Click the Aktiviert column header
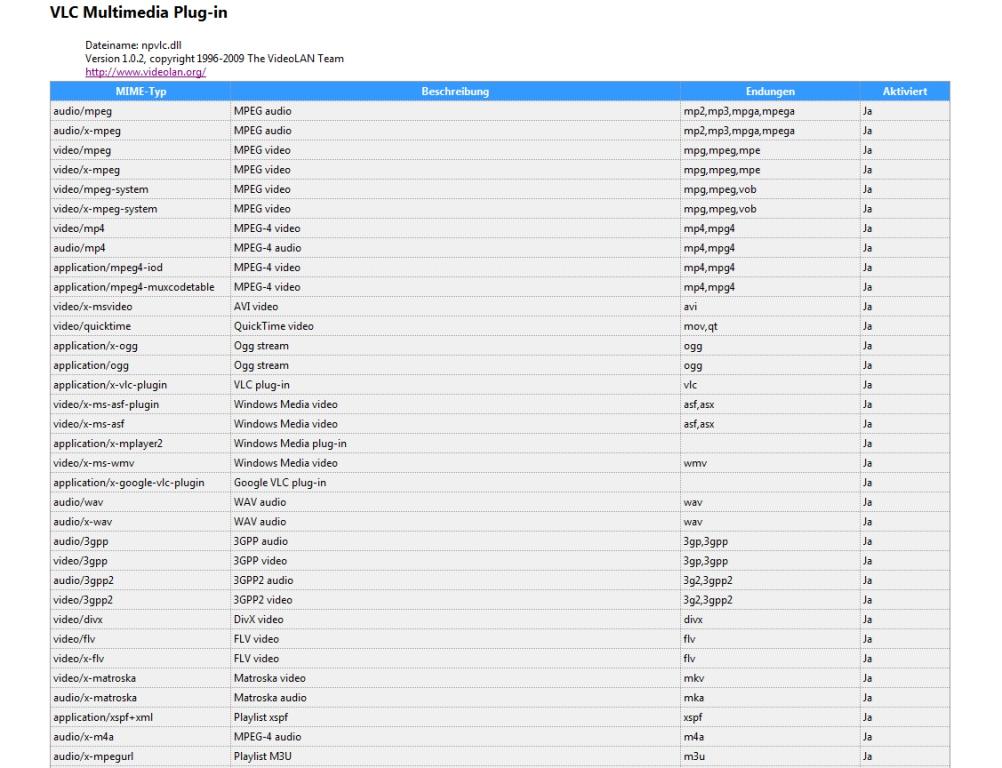The image size is (1002, 768). click(x=905, y=91)
